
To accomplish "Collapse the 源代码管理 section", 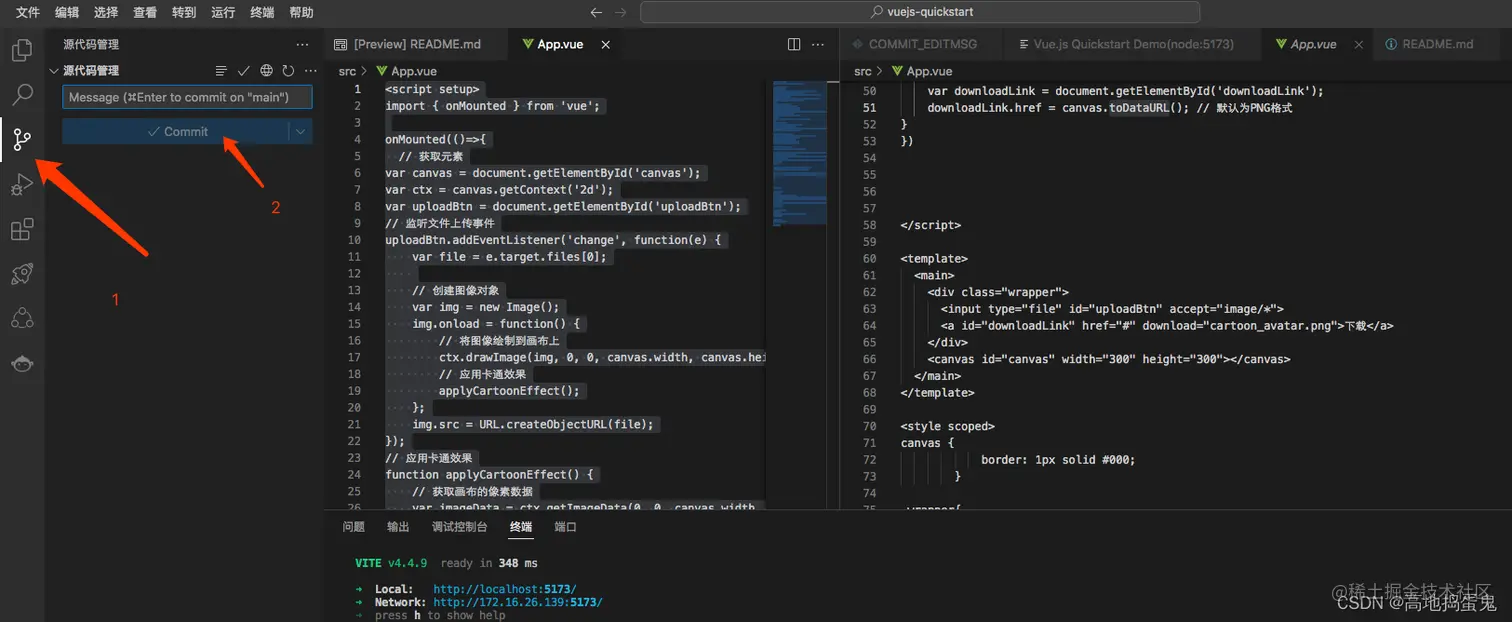I will click(x=54, y=71).
